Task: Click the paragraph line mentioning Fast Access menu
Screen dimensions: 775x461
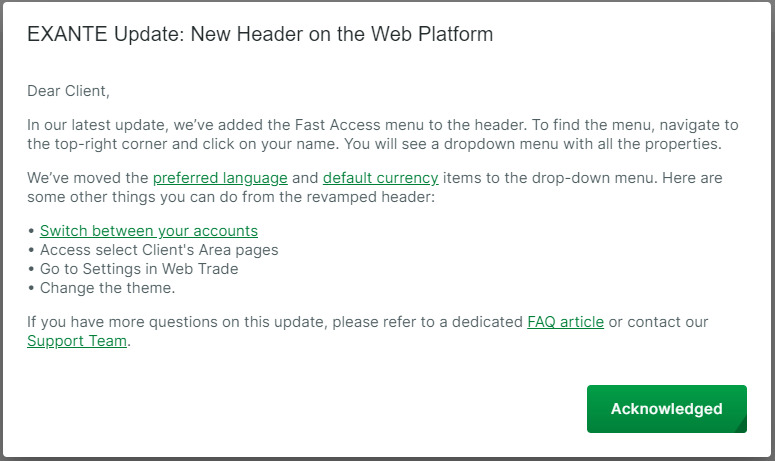Action: [383, 125]
